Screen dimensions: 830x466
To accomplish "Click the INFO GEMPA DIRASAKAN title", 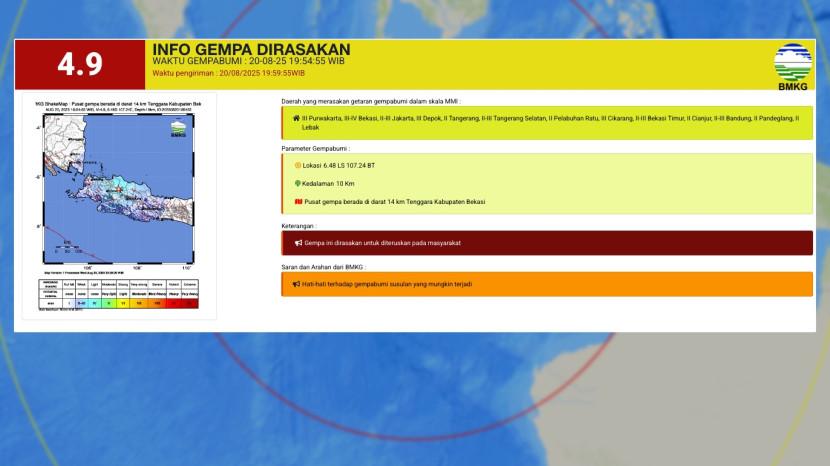I will click(251, 50).
